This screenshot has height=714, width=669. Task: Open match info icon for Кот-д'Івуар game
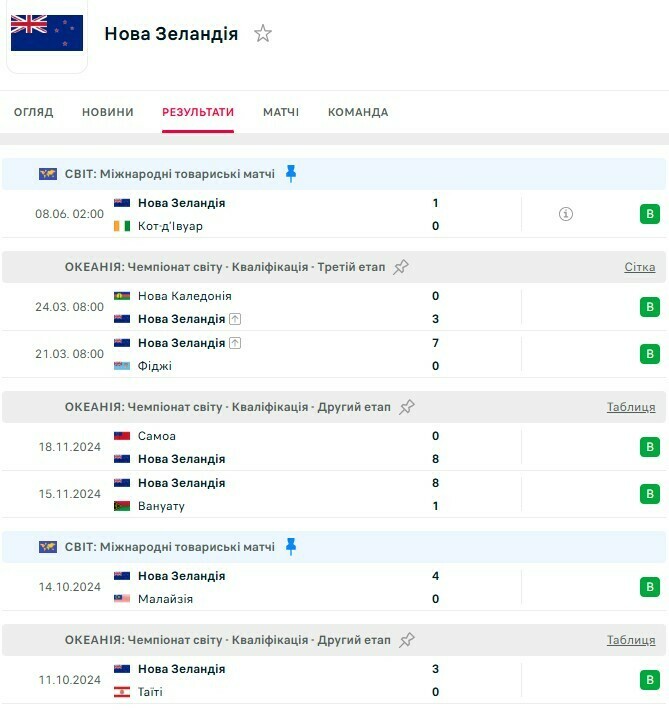tap(566, 214)
